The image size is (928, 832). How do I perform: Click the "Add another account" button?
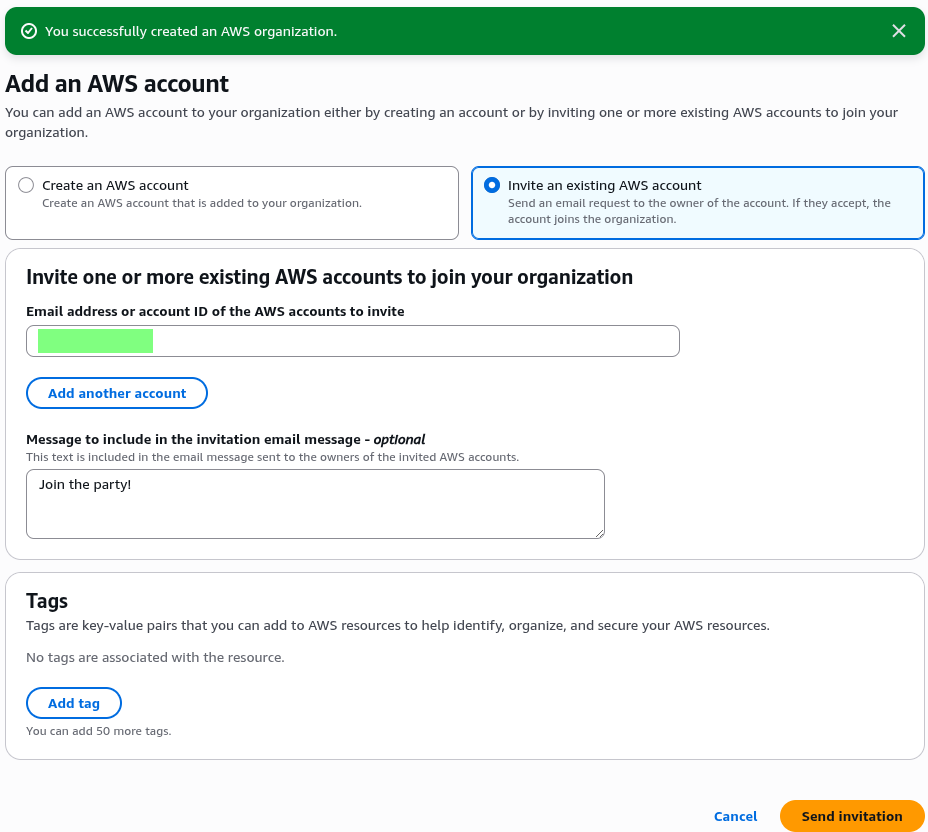117,393
